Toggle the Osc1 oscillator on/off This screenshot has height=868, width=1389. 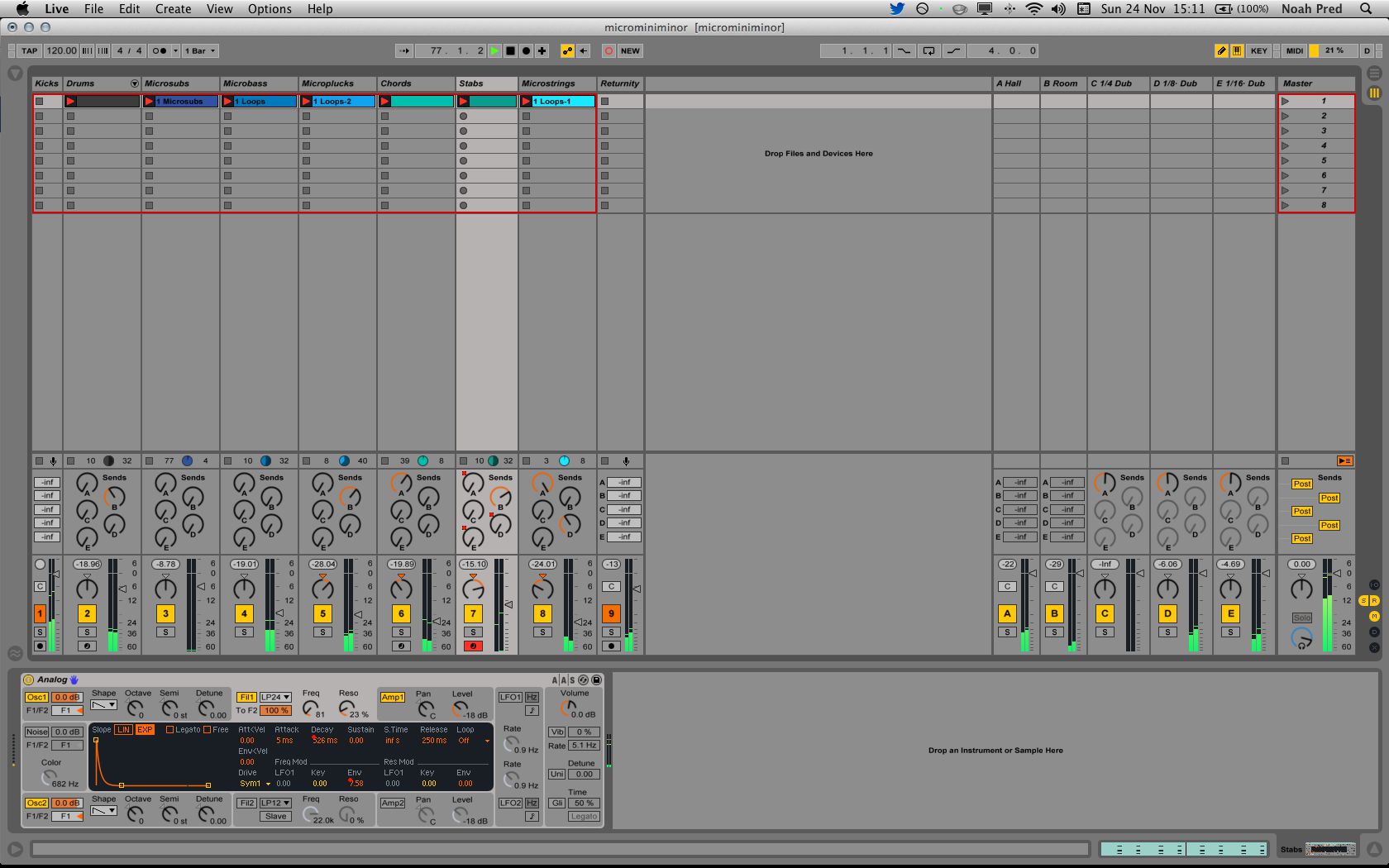point(36,697)
